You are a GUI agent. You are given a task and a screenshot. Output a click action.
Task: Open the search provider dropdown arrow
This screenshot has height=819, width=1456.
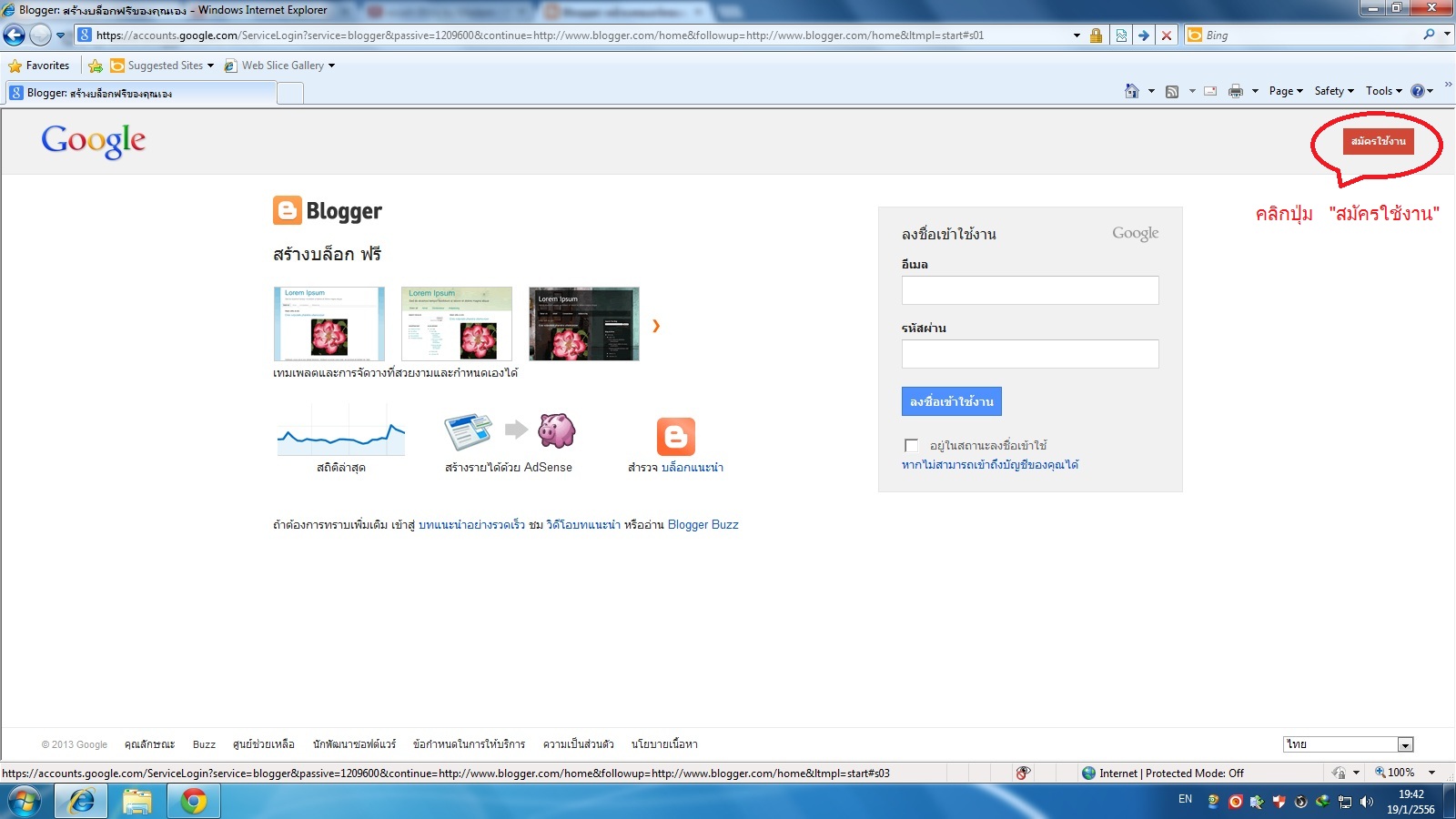1447,35
